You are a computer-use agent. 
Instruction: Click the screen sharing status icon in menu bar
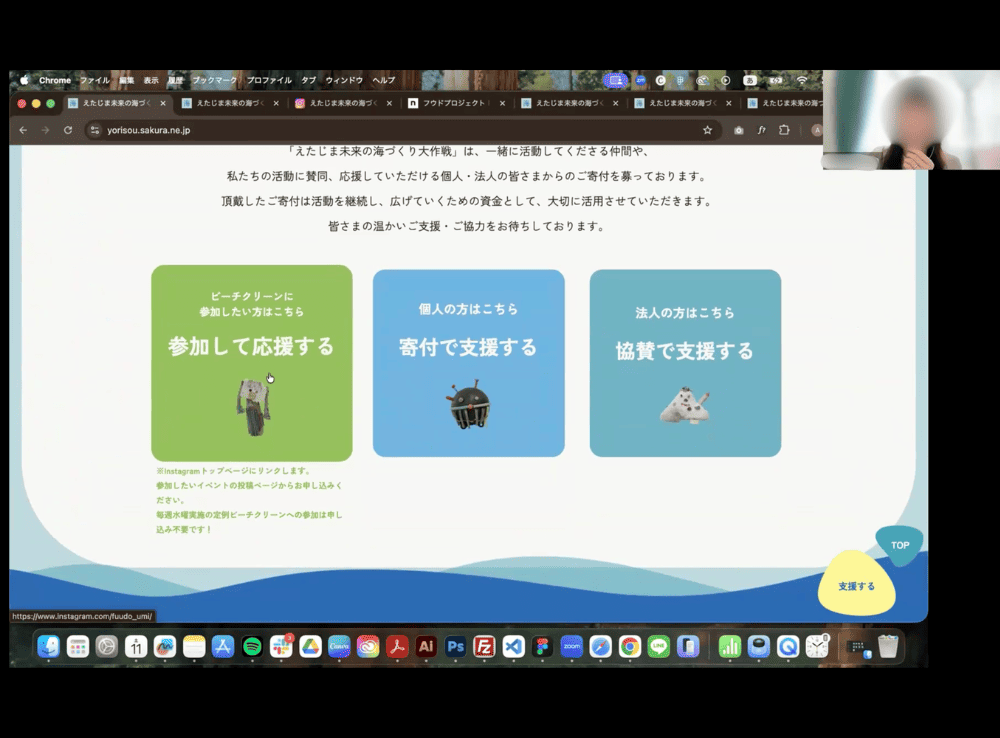pos(615,80)
